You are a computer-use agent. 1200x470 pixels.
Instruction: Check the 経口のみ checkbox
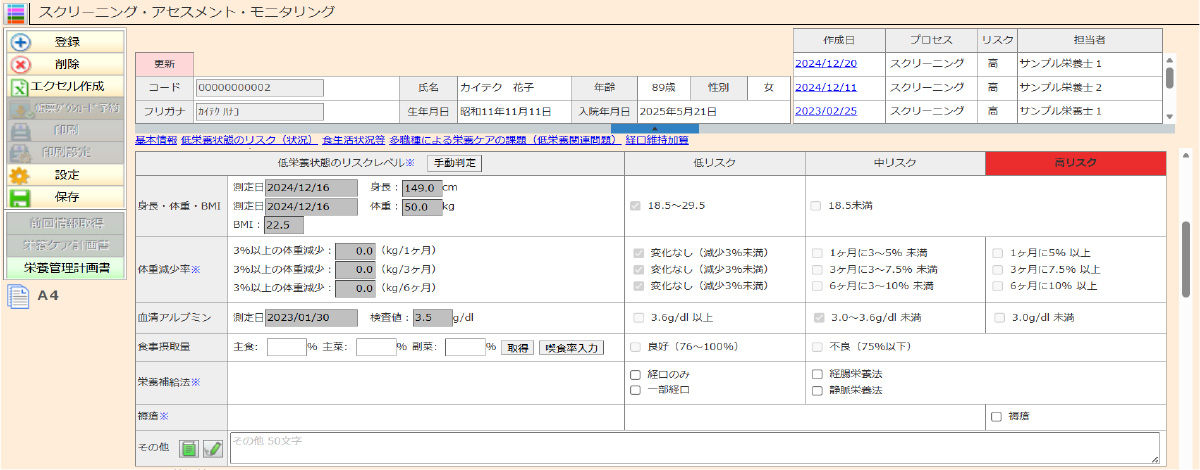click(635, 374)
